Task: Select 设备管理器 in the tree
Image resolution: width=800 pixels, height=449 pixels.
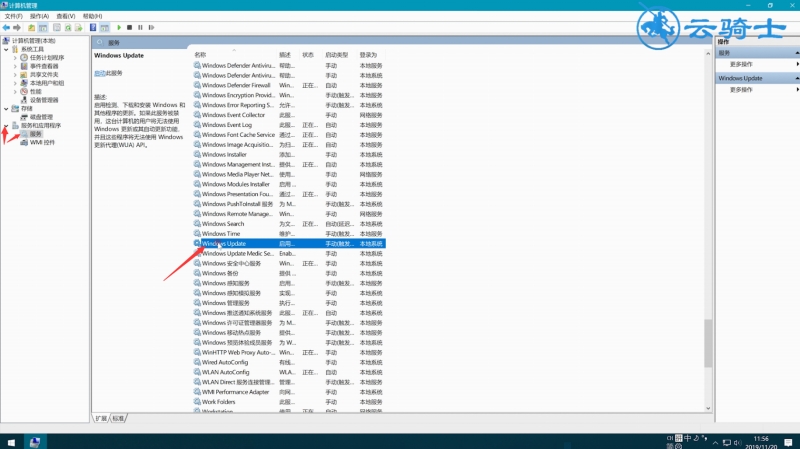Action: click(x=44, y=100)
